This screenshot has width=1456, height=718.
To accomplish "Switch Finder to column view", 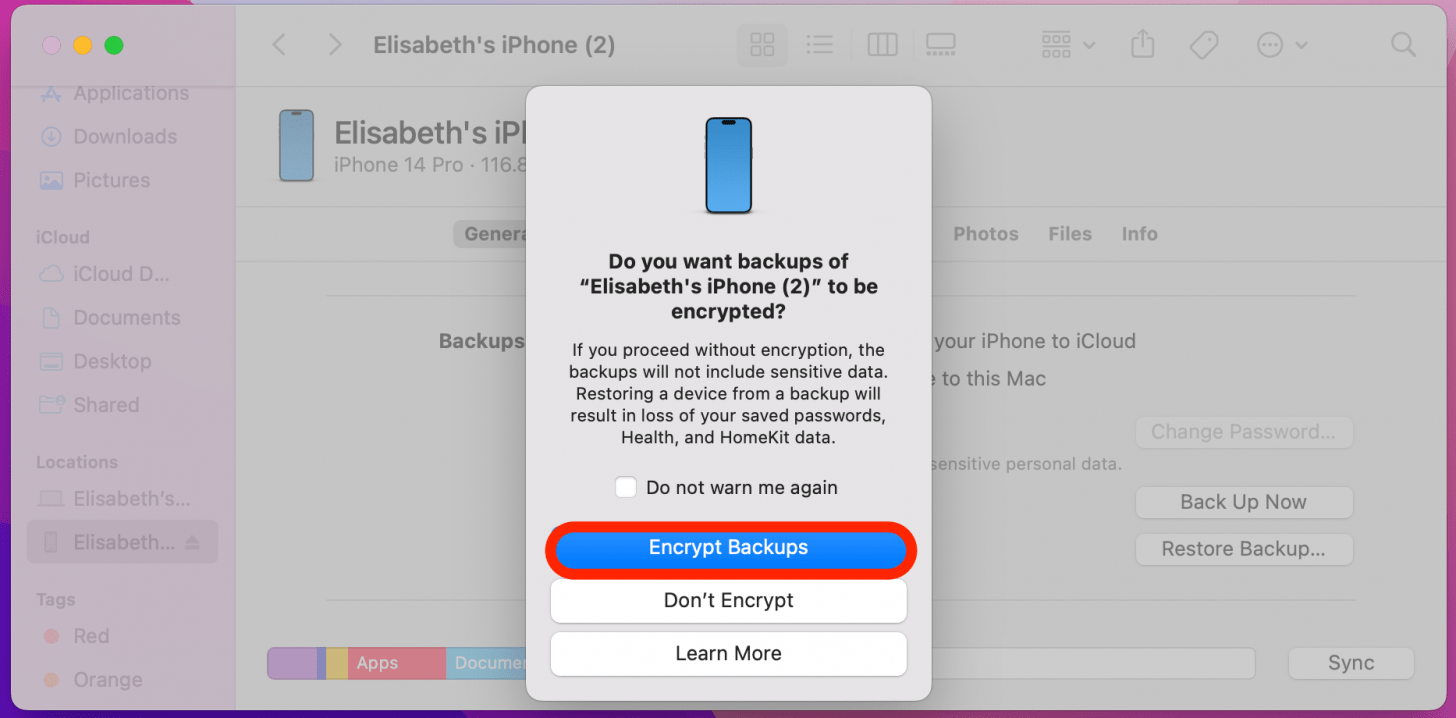I will pyautogui.click(x=882, y=45).
